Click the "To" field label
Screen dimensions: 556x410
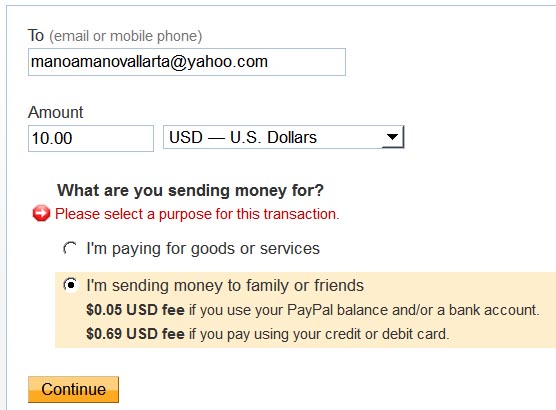pyautogui.click(x=36, y=35)
